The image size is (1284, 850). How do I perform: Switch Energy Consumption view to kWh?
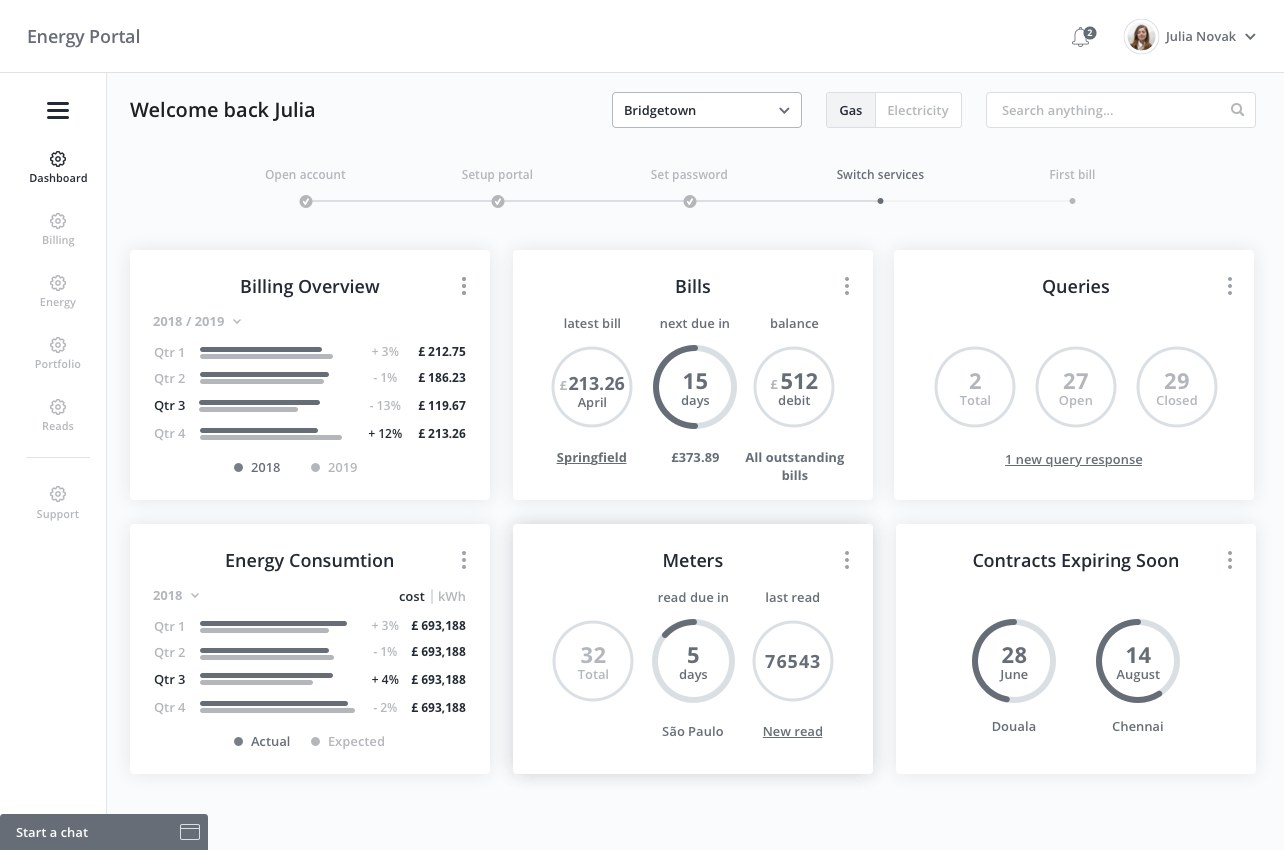coord(452,597)
